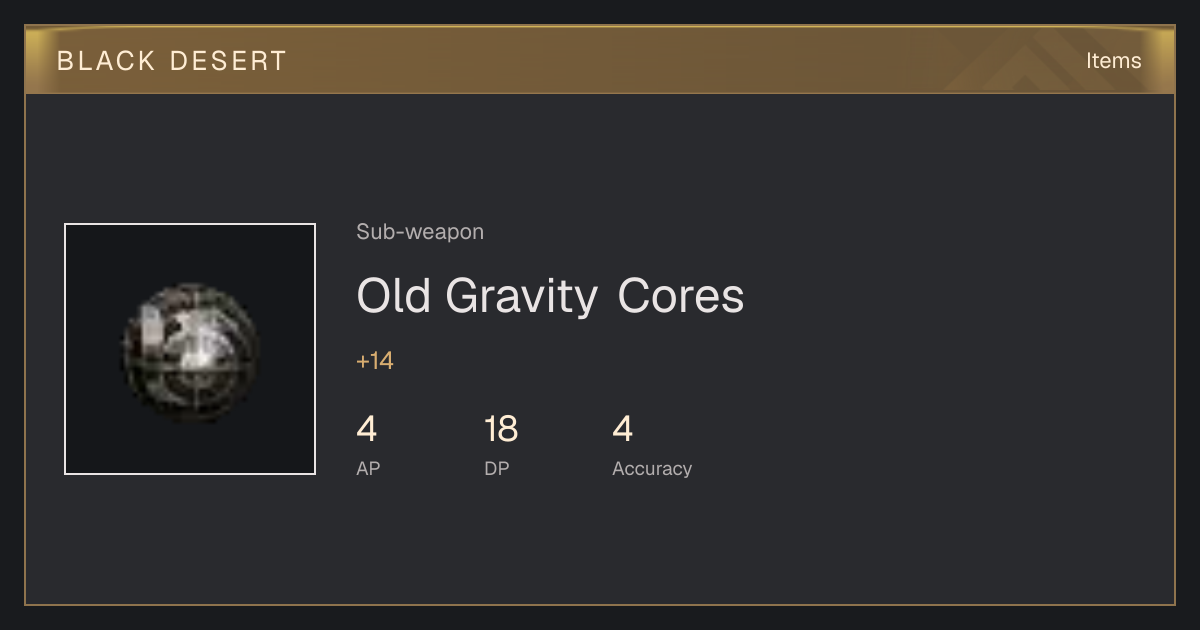Click the BLACK DESERT header title

(x=172, y=61)
